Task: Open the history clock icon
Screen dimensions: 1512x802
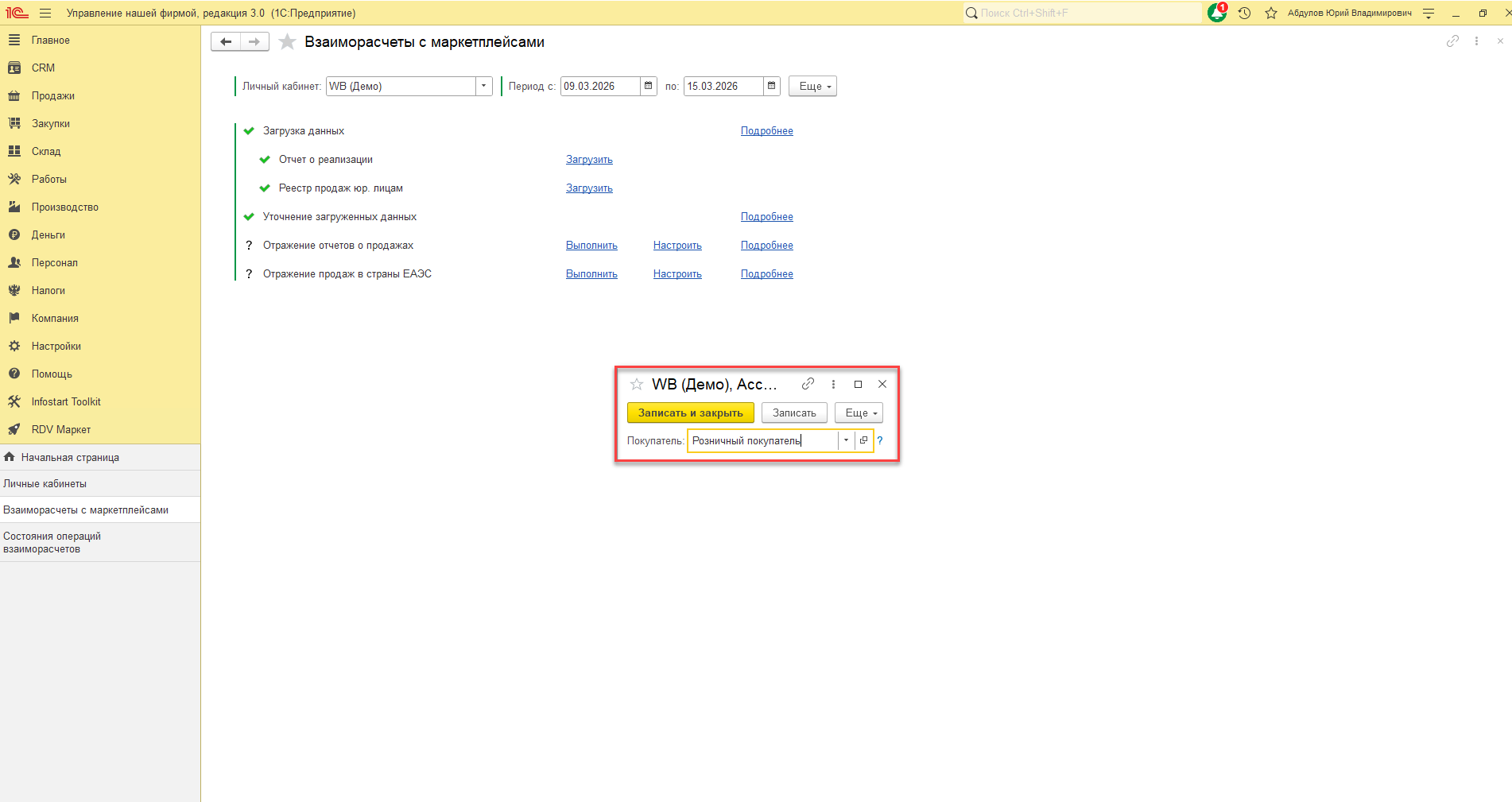Action: 1244,13
